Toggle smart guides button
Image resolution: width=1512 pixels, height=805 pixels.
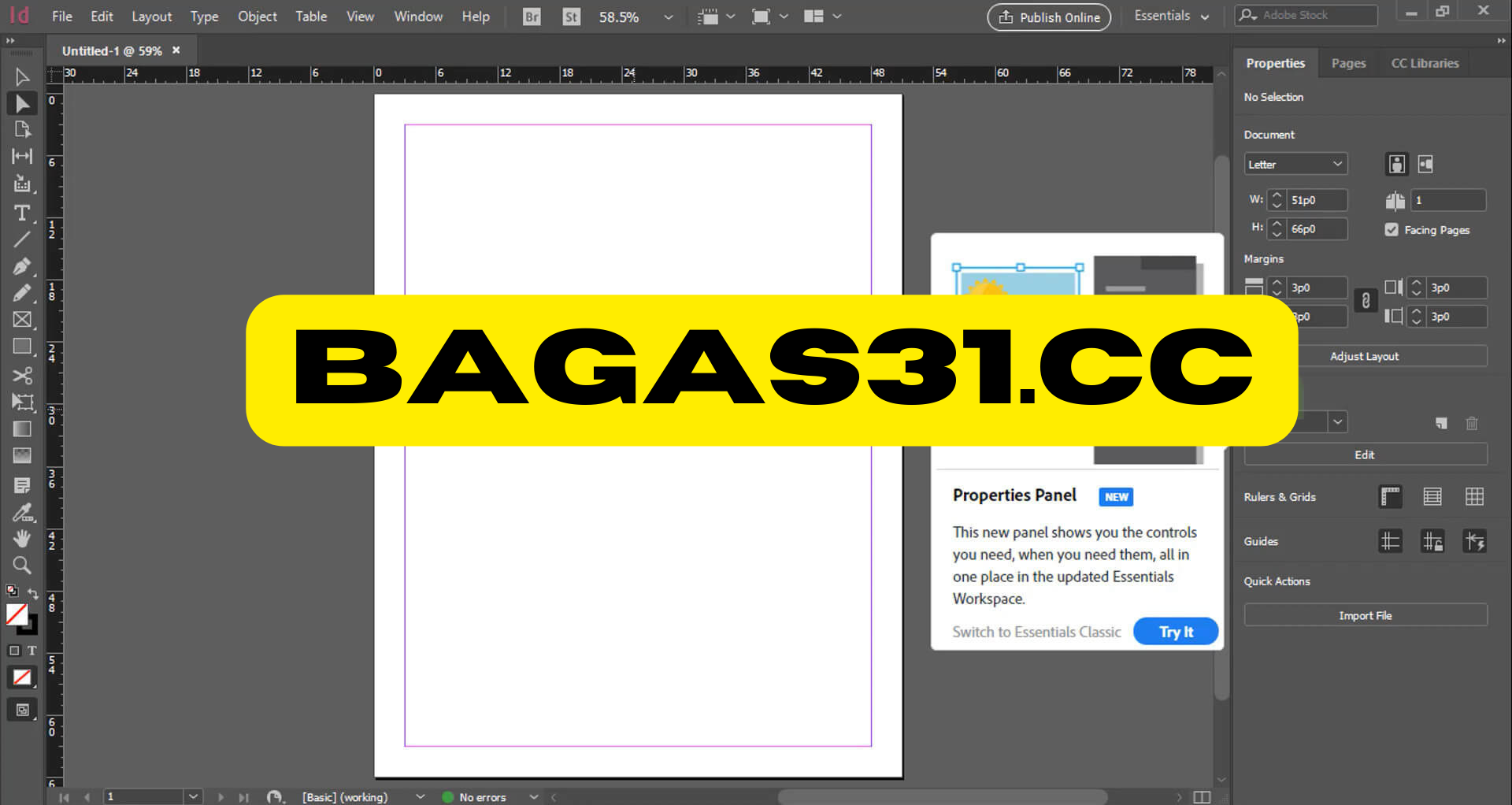(1474, 541)
